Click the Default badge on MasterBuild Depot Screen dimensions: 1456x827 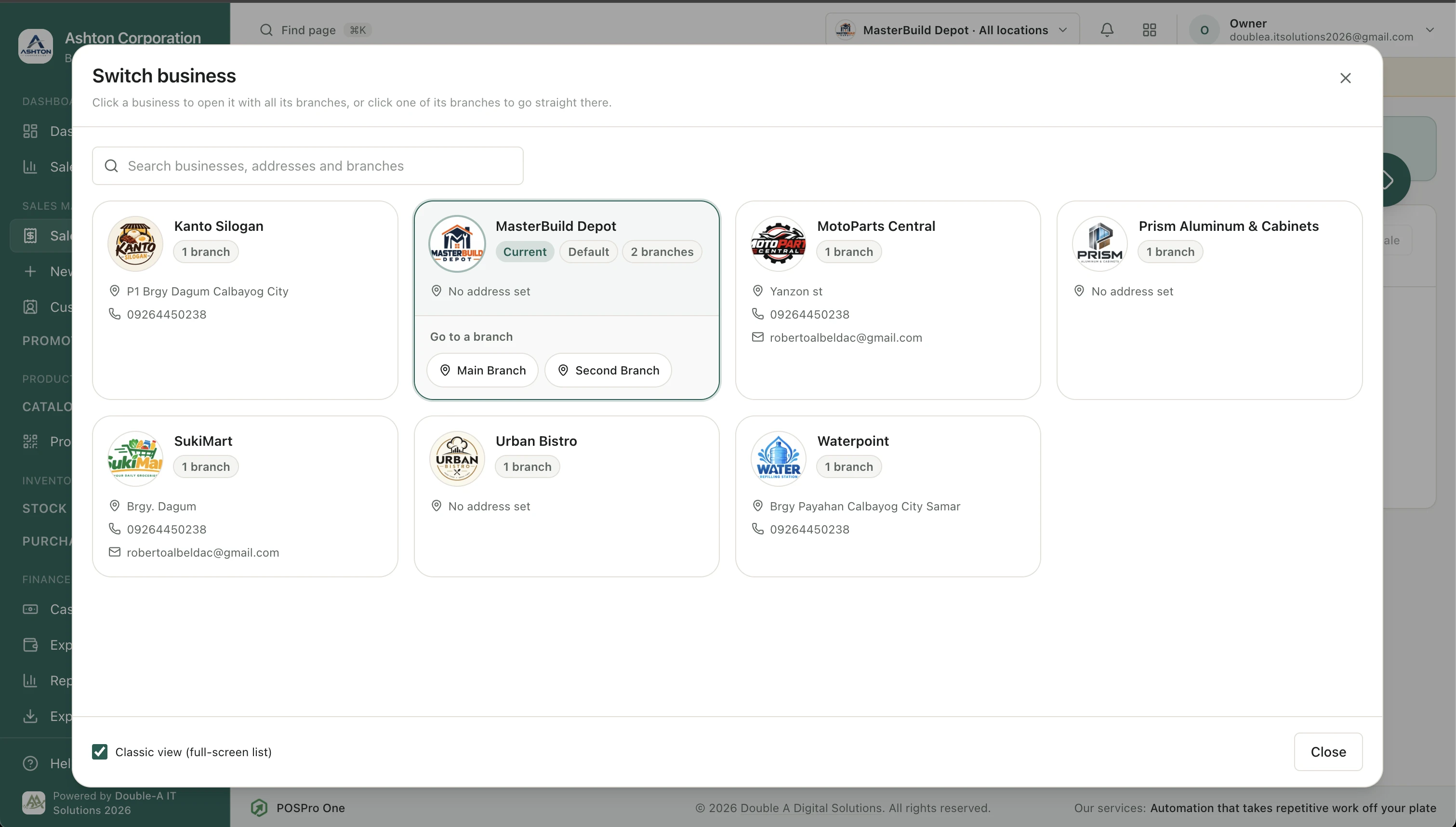(x=588, y=252)
